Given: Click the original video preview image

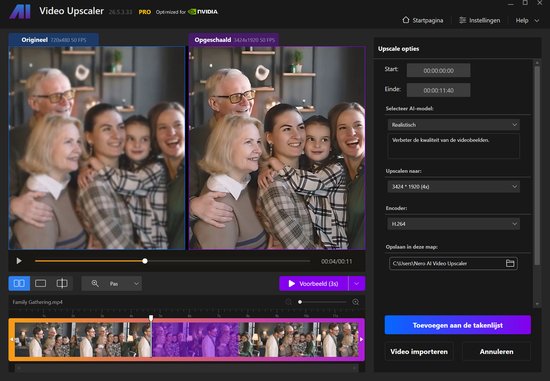Looking at the screenshot, I should [97, 148].
